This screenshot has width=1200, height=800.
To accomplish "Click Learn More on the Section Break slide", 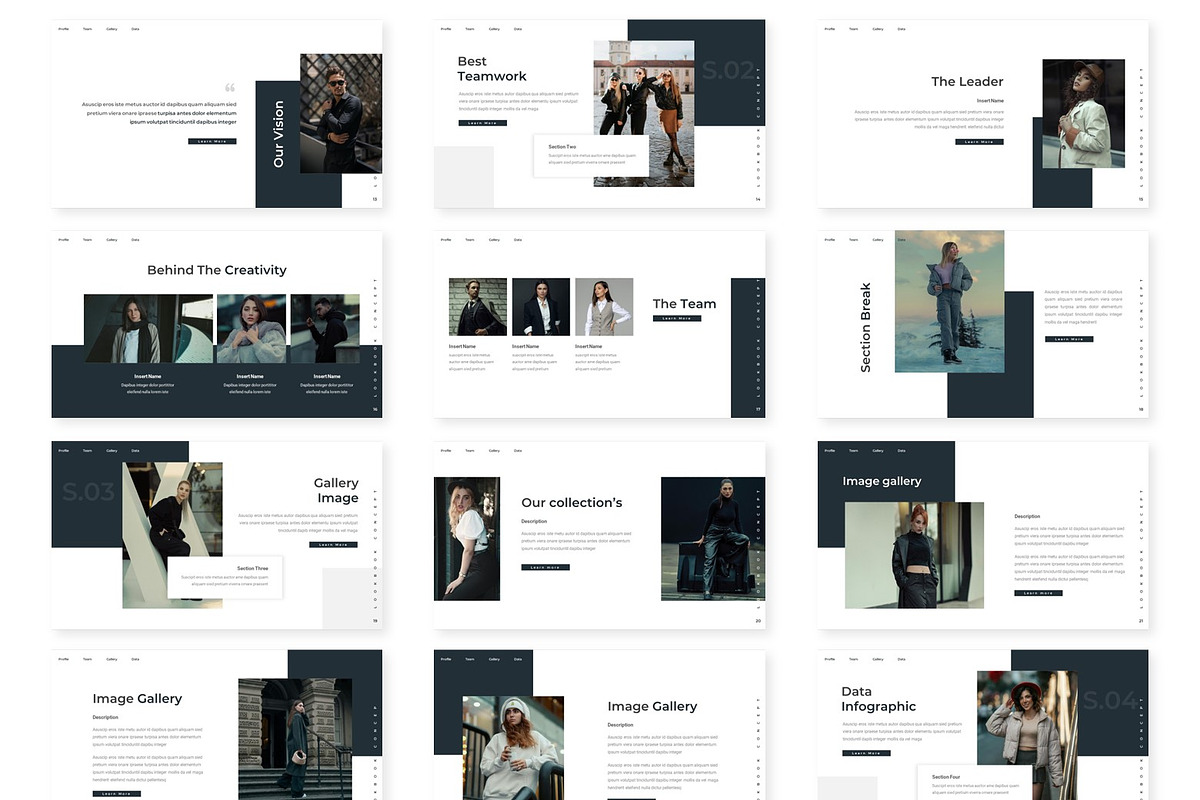I will [x=1069, y=339].
